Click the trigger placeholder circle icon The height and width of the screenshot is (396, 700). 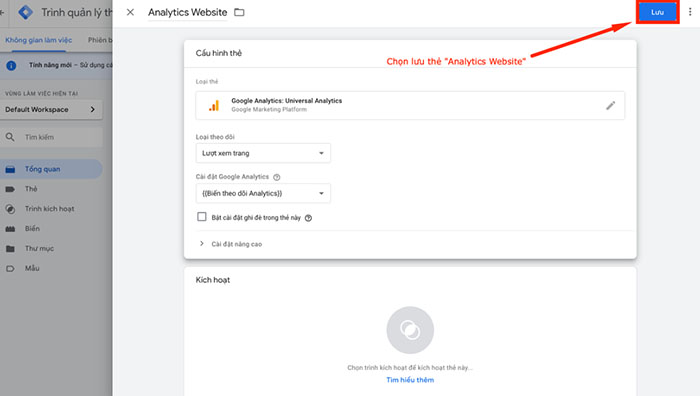coord(410,330)
